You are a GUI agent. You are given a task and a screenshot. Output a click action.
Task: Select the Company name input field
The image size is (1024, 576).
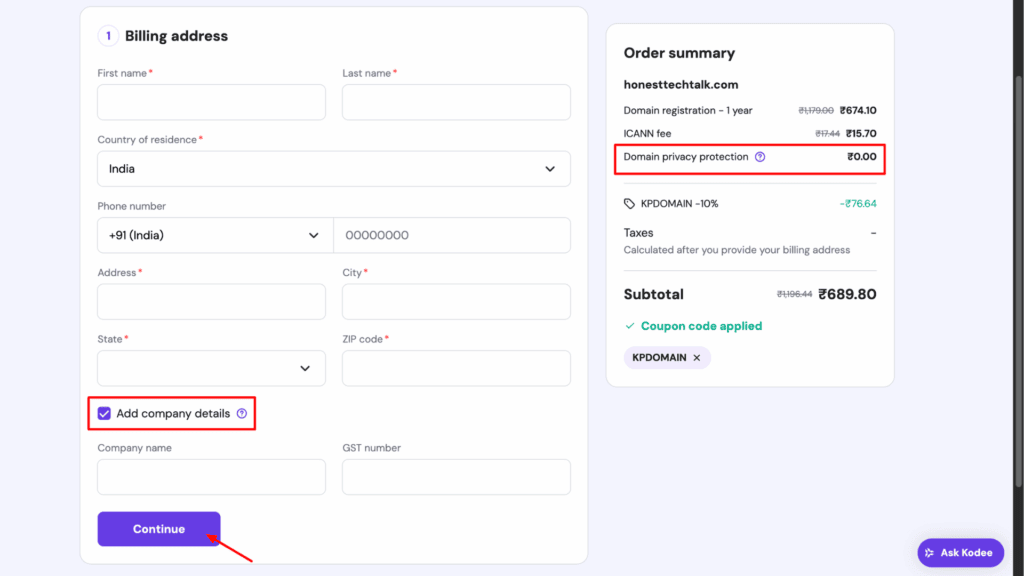pos(210,477)
